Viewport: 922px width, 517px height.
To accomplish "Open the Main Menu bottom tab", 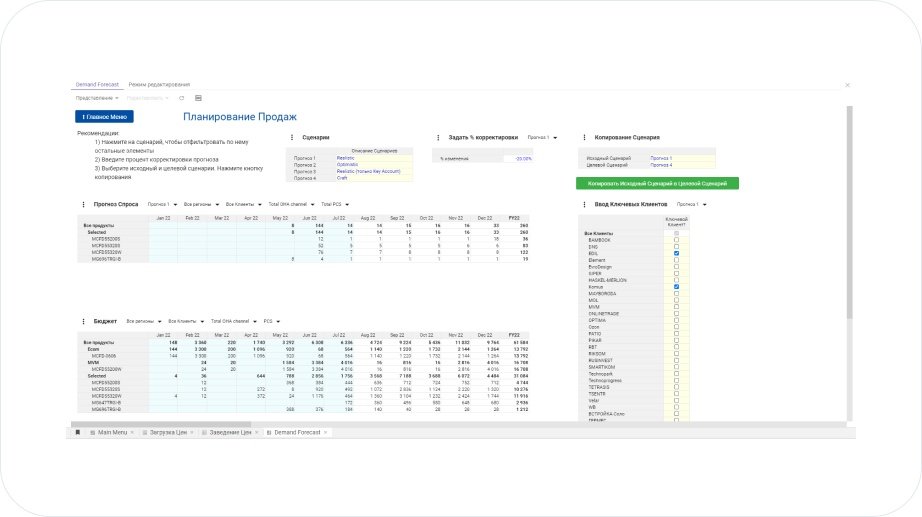I will (x=112, y=433).
